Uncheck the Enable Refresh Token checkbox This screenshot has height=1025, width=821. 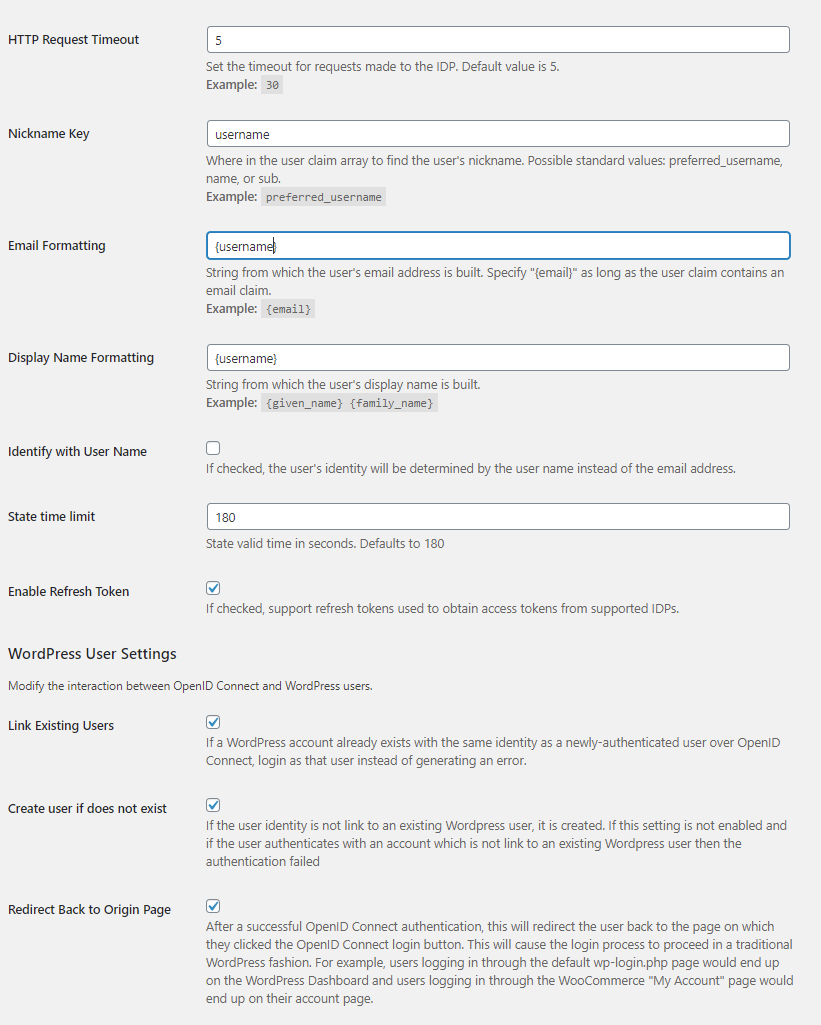point(213,588)
